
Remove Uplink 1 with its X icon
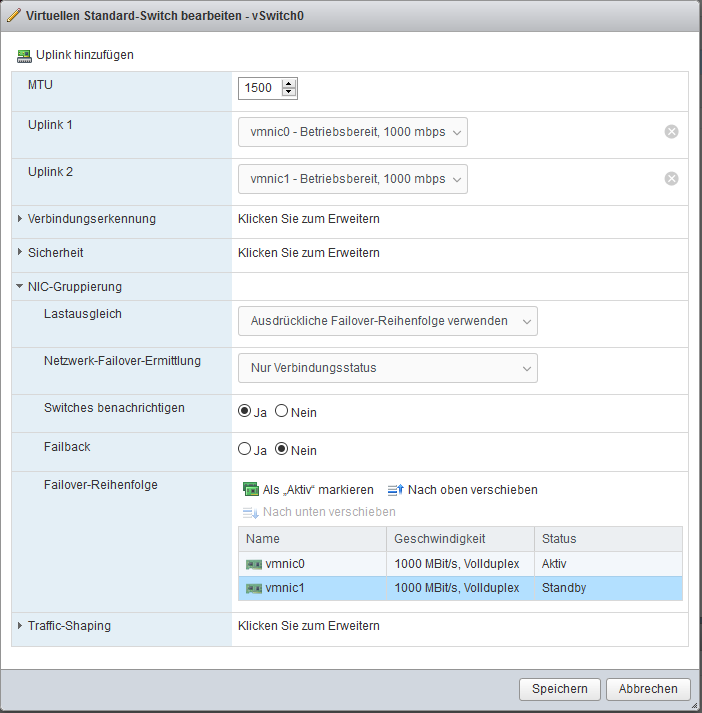[x=671, y=132]
